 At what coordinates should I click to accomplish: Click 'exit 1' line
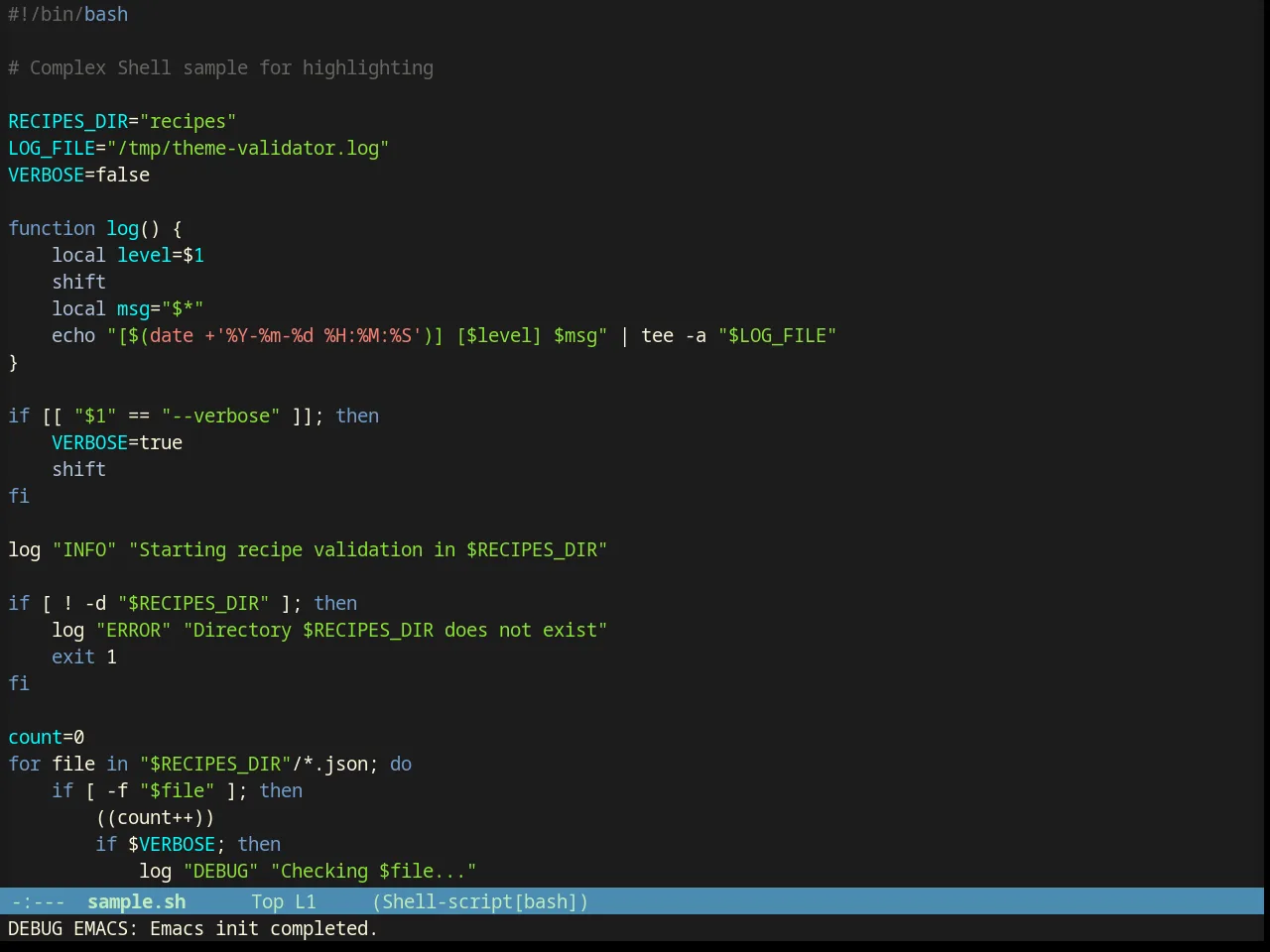[x=84, y=656]
